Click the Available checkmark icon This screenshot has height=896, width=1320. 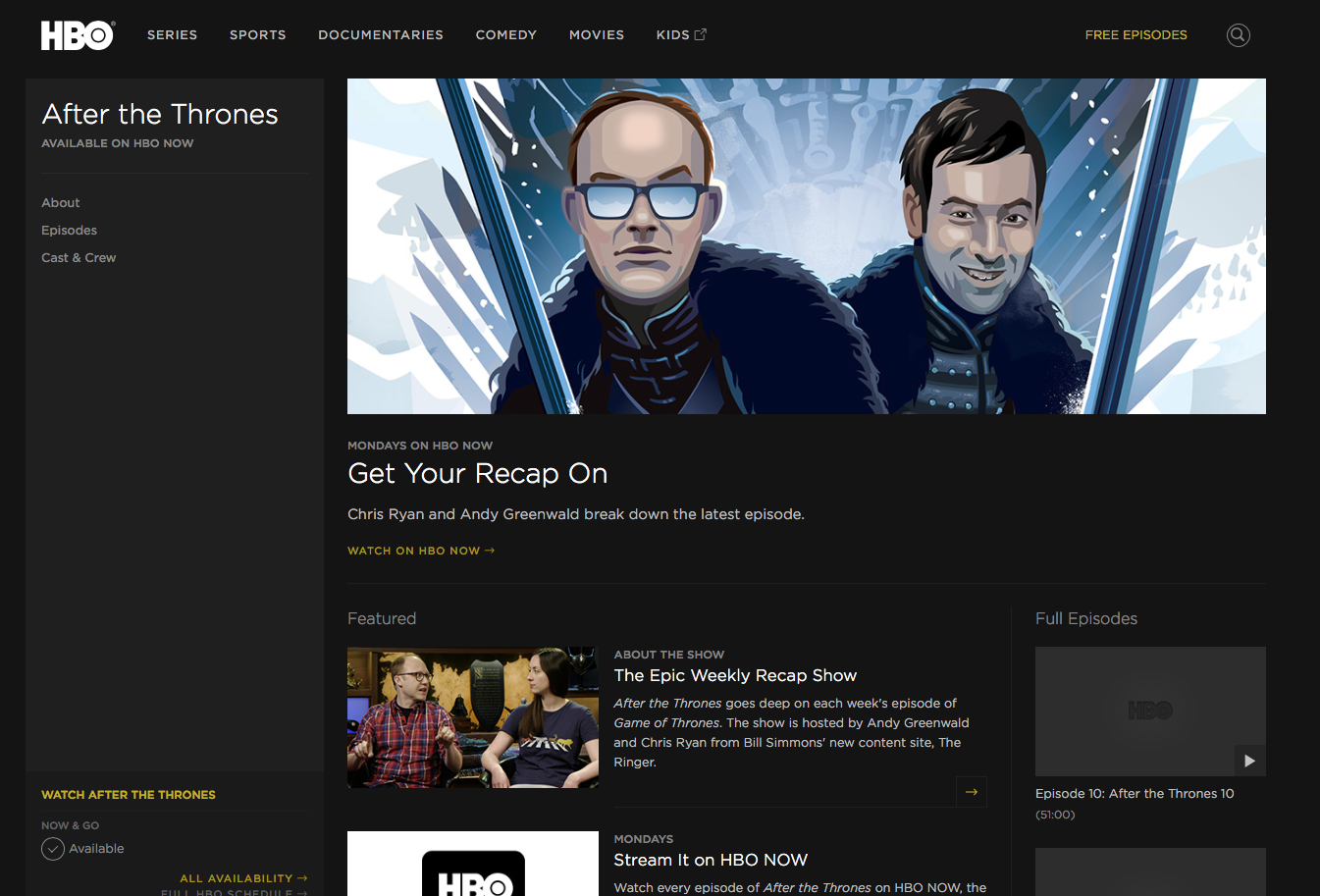point(53,849)
